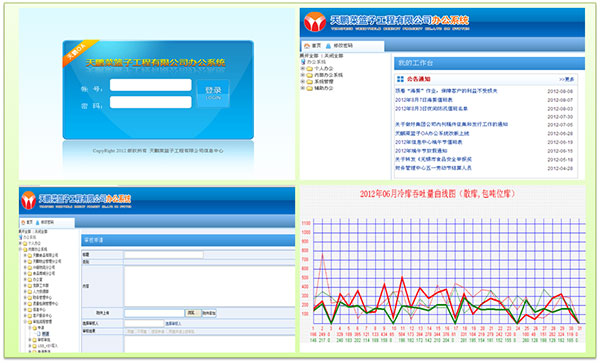
Task: Click the 办公系统 computer icon above 系统管理
Action: point(303,62)
